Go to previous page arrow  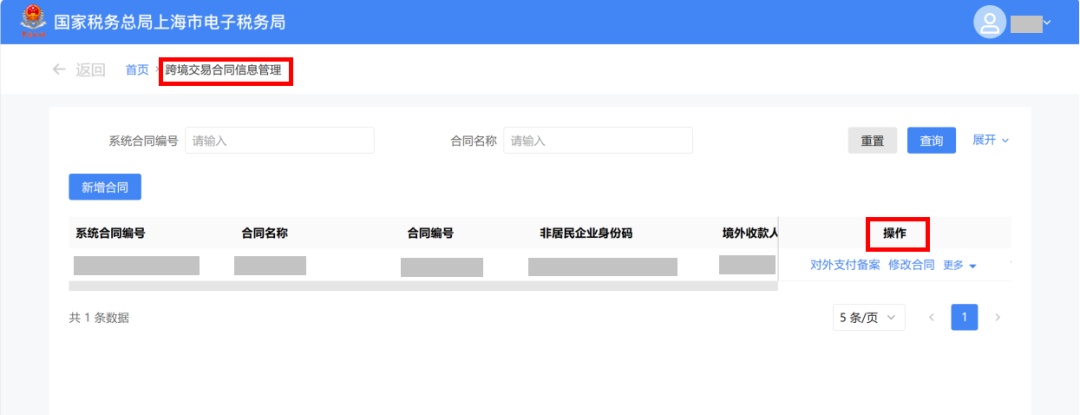coord(931,317)
